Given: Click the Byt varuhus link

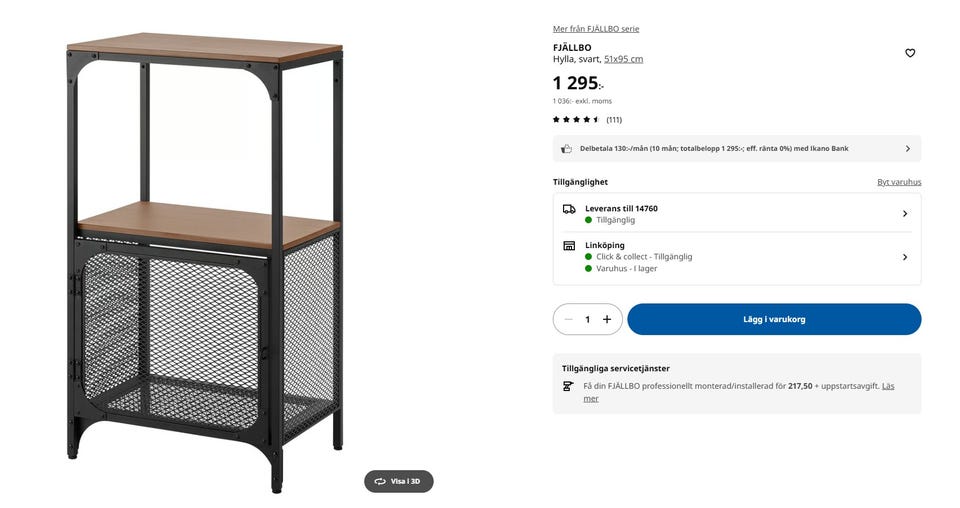Looking at the screenshot, I should point(899,182).
